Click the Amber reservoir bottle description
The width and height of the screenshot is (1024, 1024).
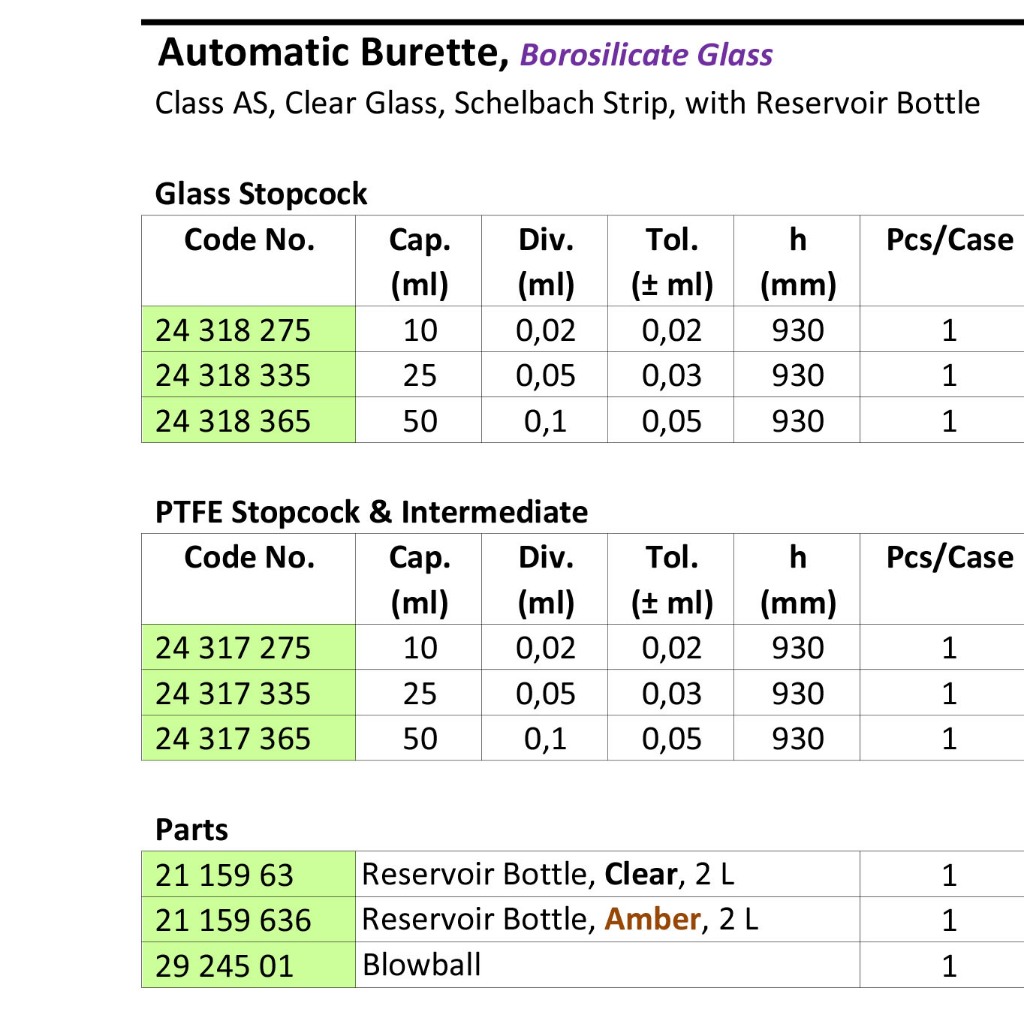[x=559, y=919]
